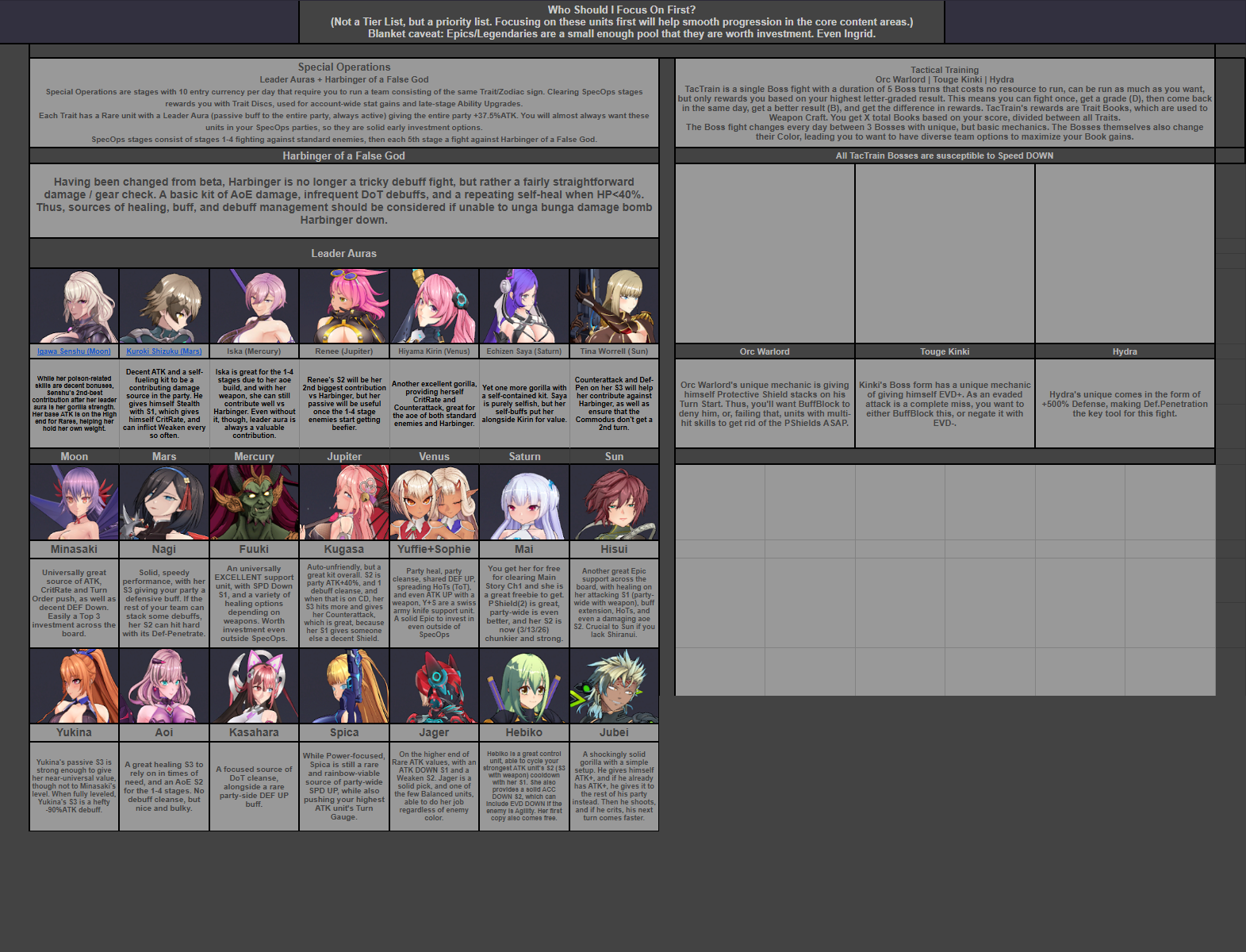Select Jubei's portrait image
The width and height of the screenshot is (1246, 952).
[614, 686]
